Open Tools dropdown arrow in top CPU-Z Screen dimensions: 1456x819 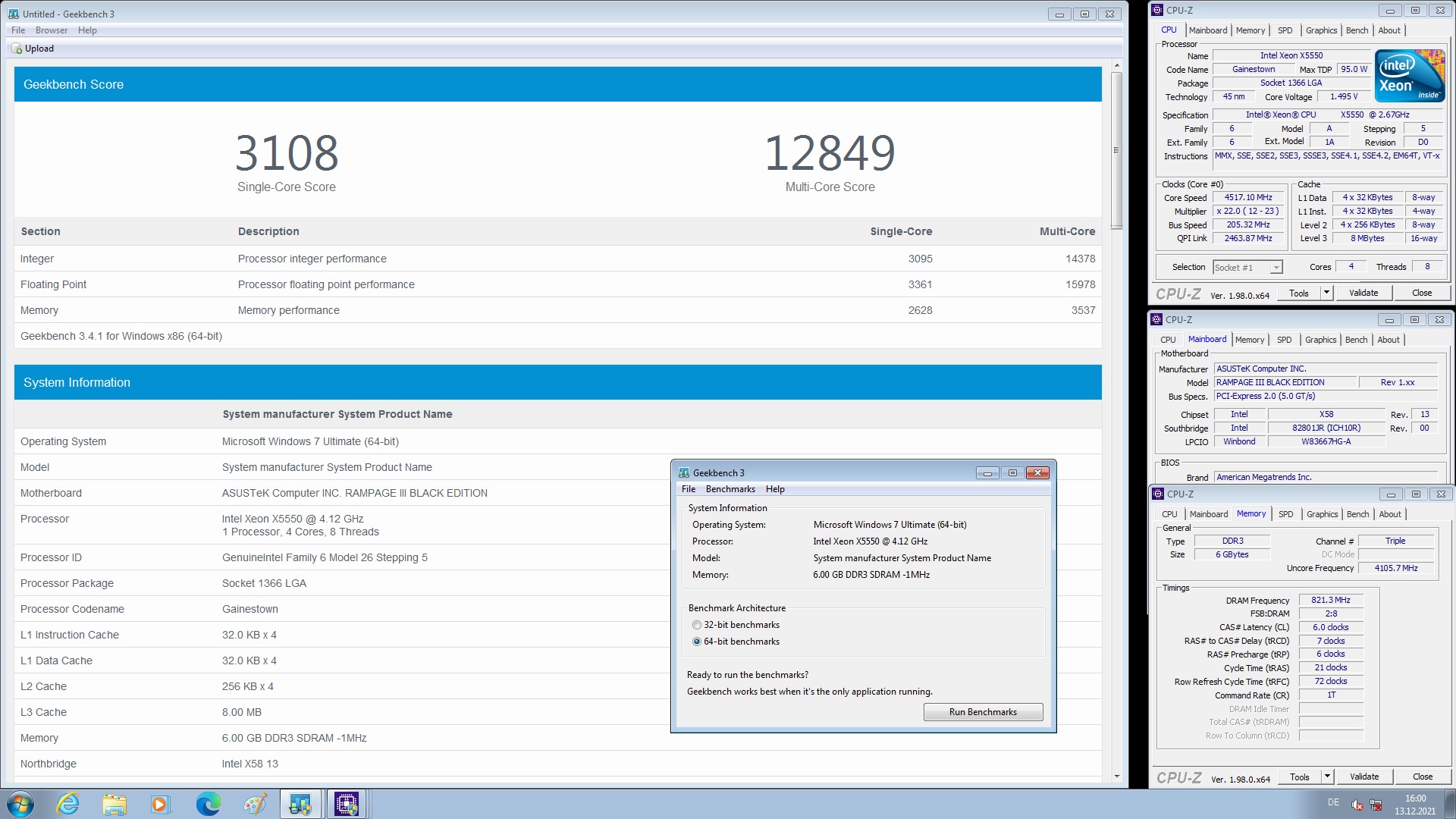pos(1326,293)
